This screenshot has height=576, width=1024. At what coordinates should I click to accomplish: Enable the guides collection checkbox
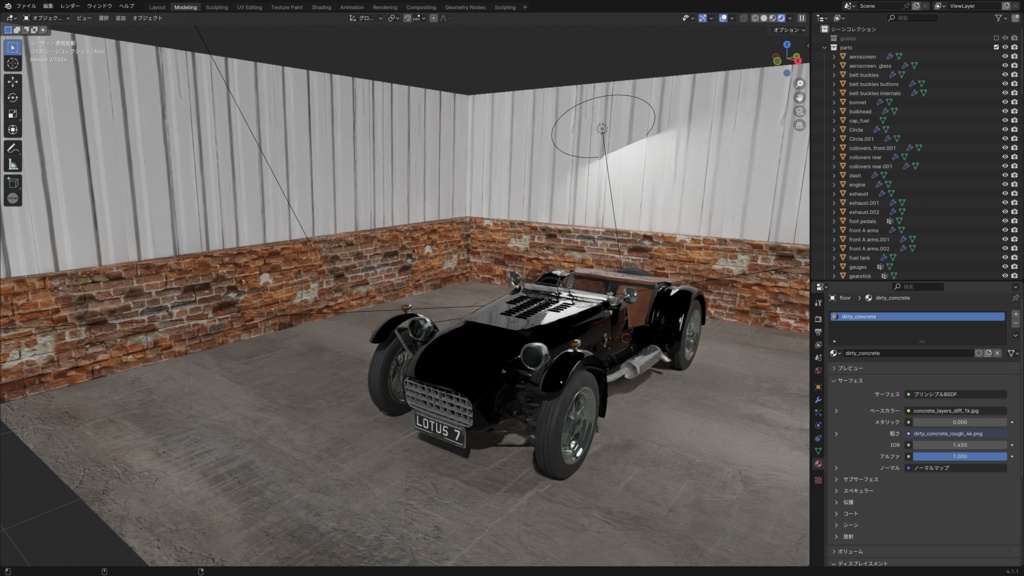996,39
